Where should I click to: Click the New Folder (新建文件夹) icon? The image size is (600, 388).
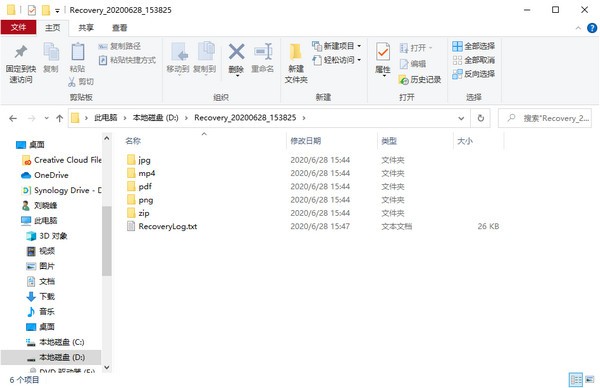[295, 52]
